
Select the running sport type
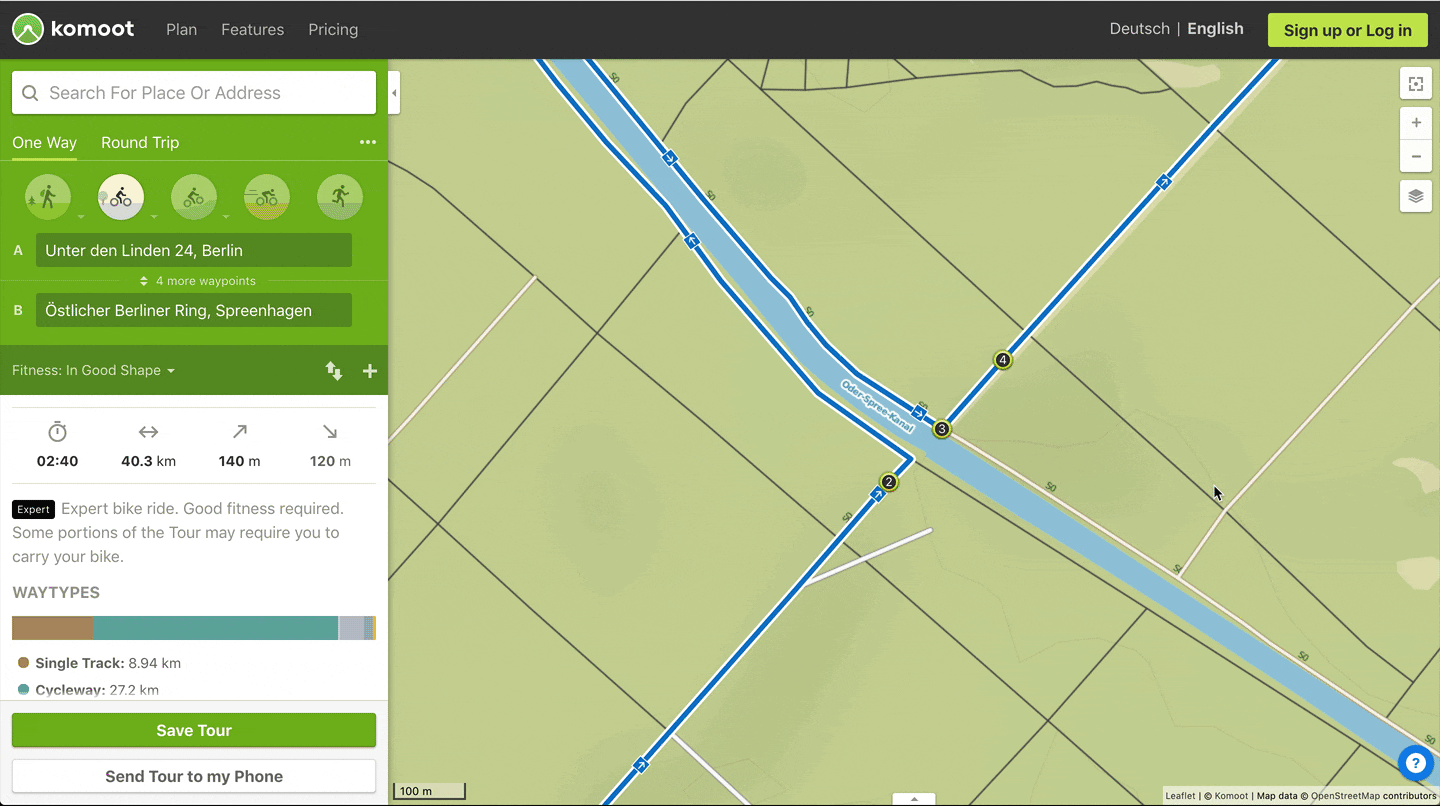340,197
